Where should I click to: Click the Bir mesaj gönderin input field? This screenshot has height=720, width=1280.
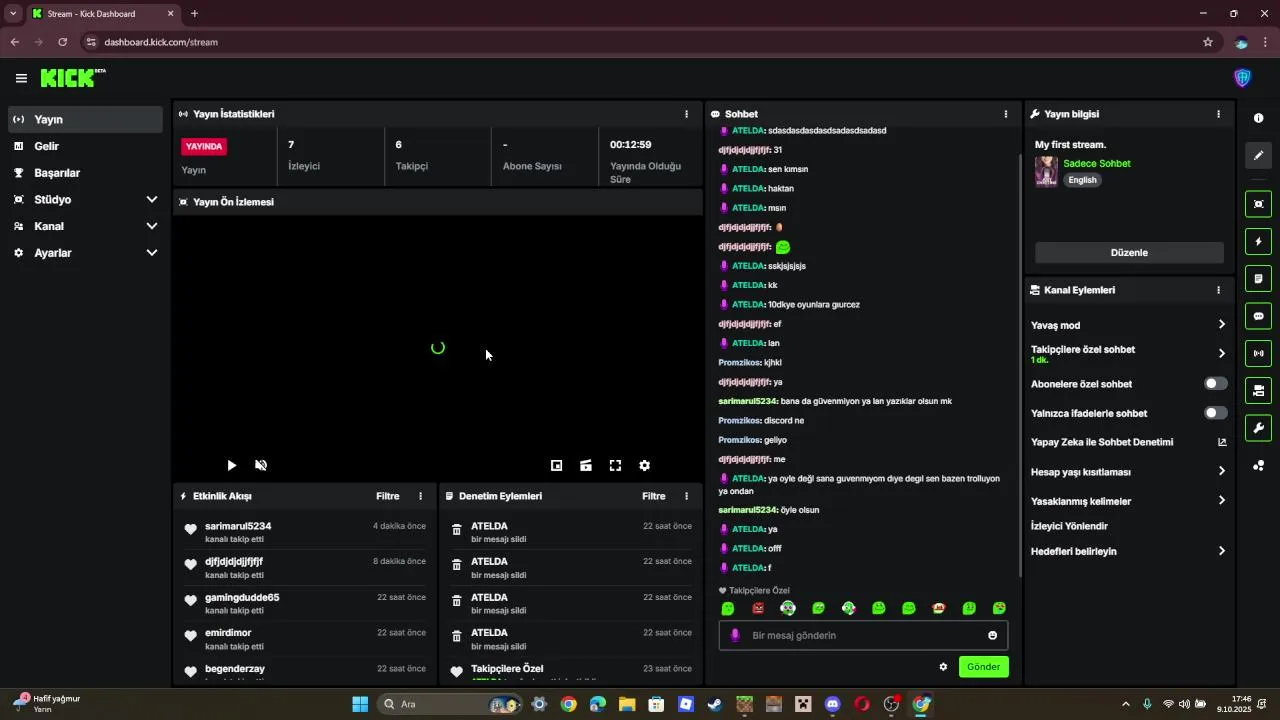863,635
